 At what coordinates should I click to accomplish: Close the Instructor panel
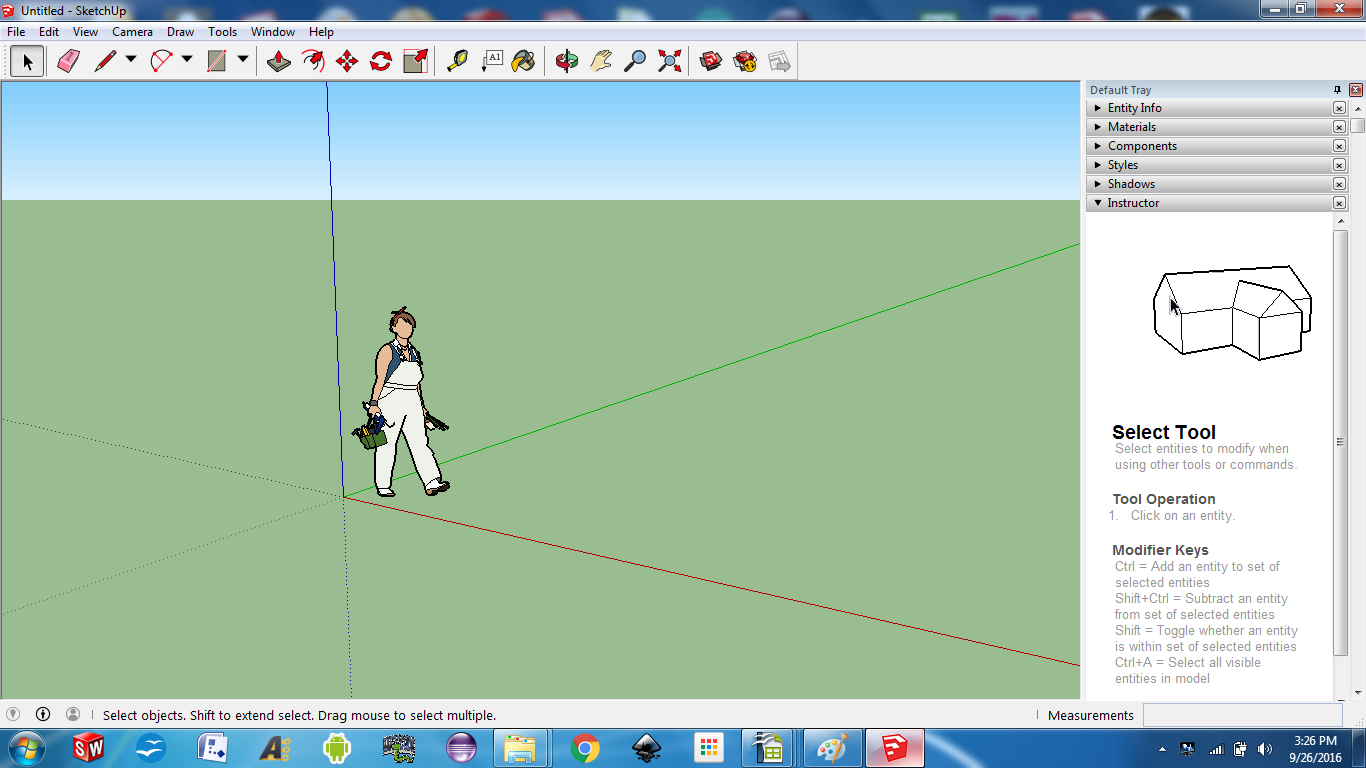click(1339, 203)
